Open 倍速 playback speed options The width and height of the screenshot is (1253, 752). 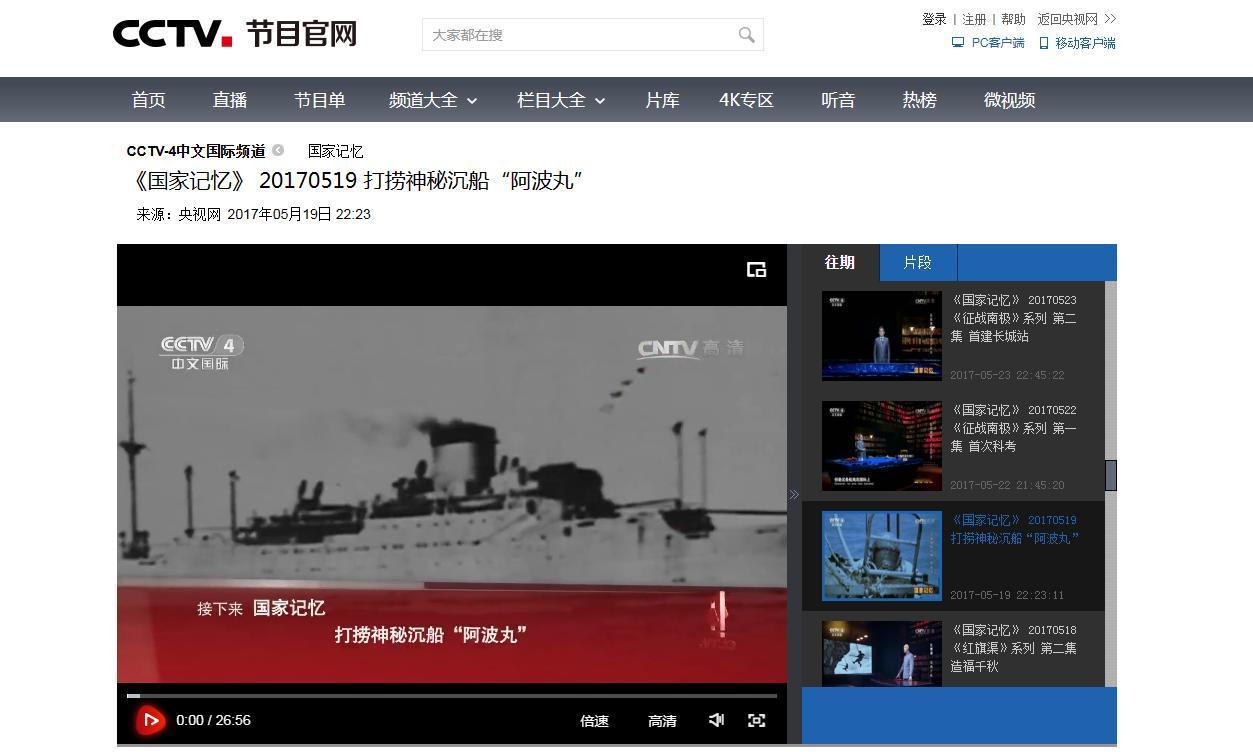point(594,721)
